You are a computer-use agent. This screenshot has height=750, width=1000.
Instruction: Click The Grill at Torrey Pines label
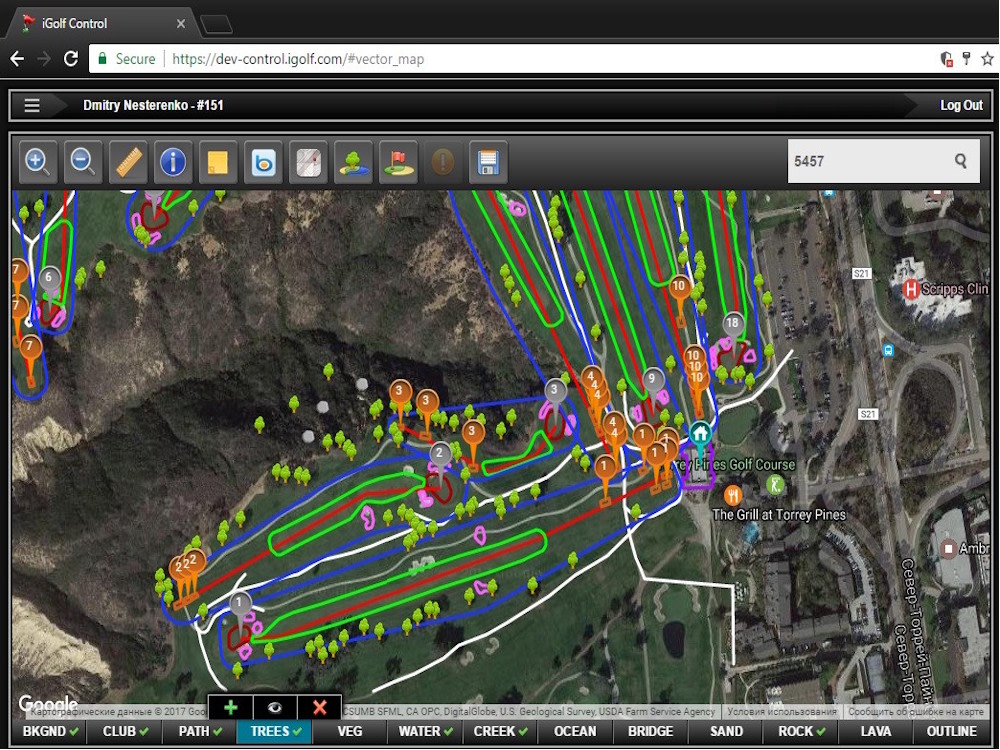click(x=779, y=514)
